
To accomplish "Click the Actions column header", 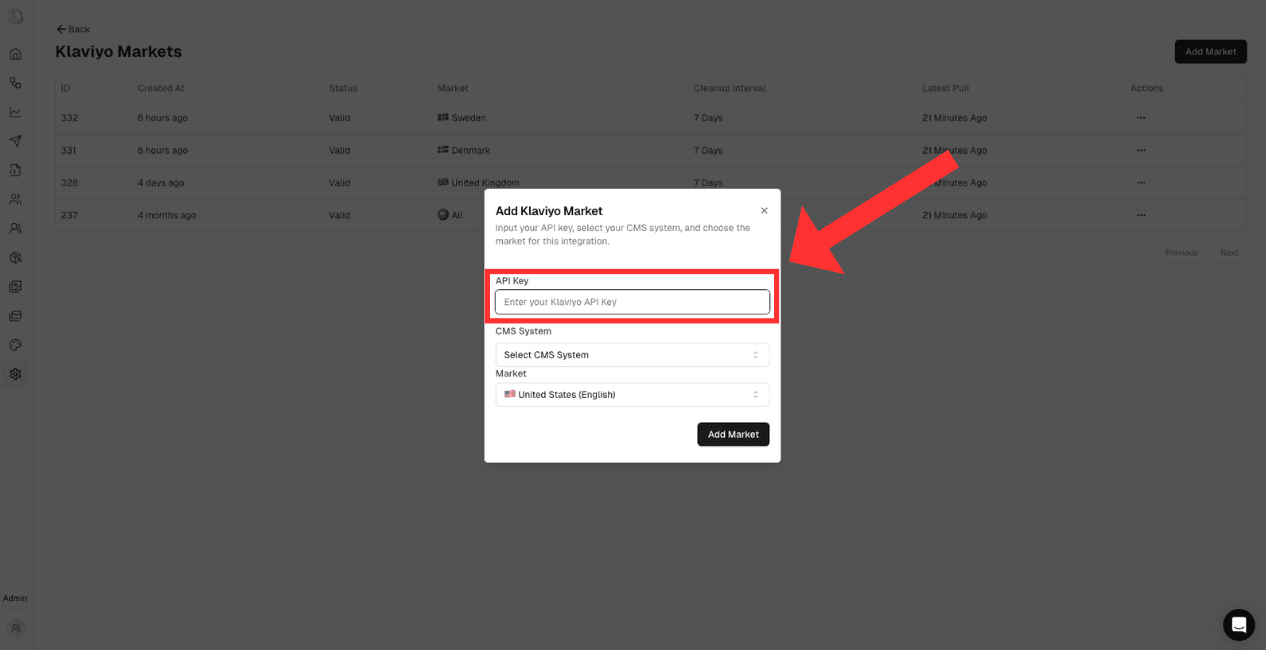I will (x=1147, y=88).
